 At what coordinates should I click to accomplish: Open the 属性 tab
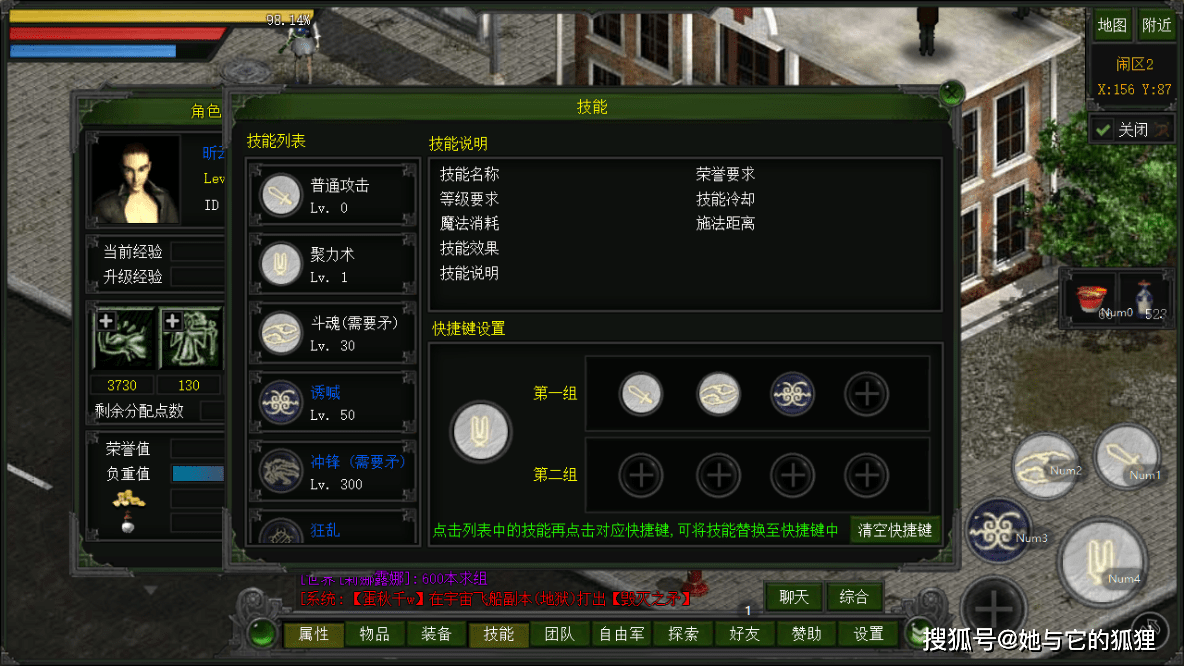point(314,634)
